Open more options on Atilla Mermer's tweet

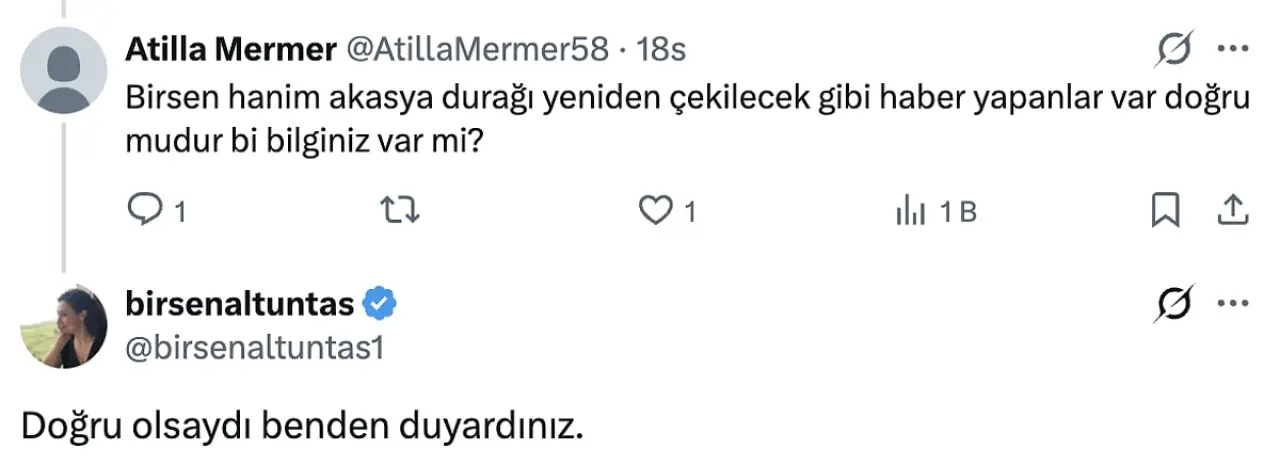[1231, 49]
